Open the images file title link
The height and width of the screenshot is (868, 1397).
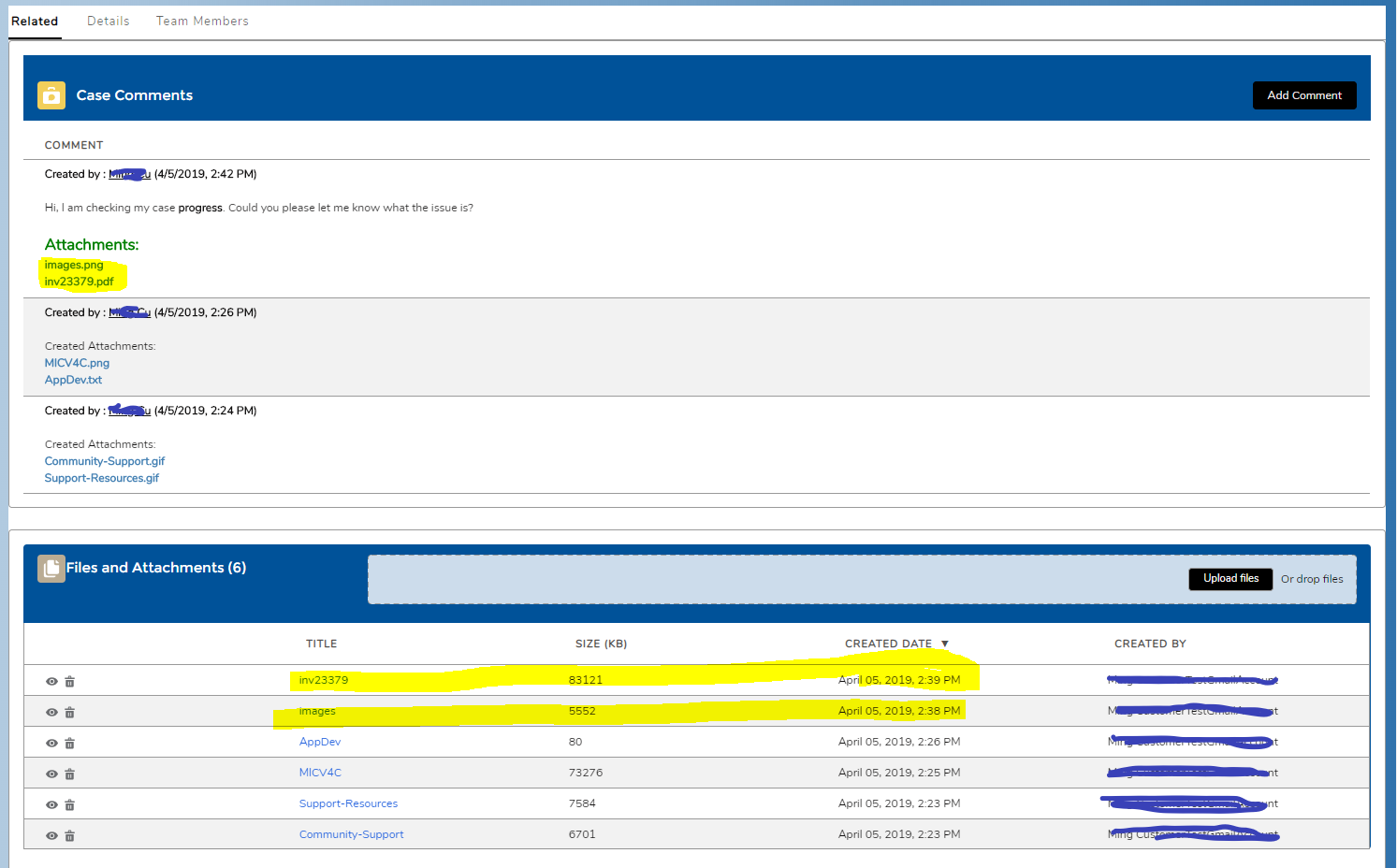[x=317, y=711]
